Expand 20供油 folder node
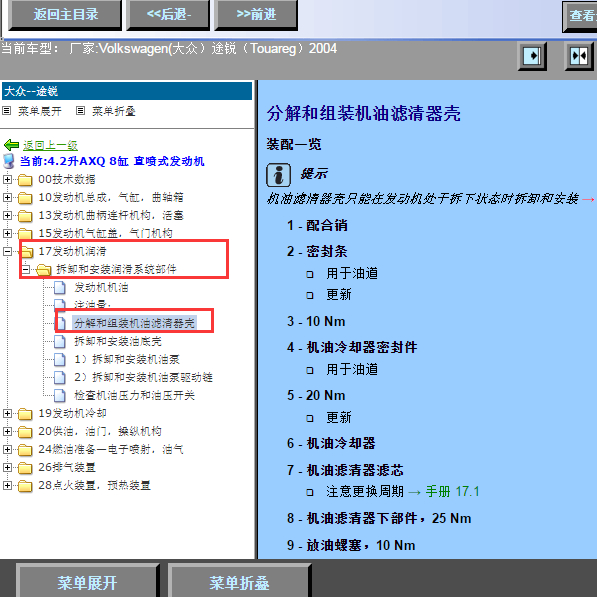Viewport: 597px width, 597px height. click(x=7, y=431)
